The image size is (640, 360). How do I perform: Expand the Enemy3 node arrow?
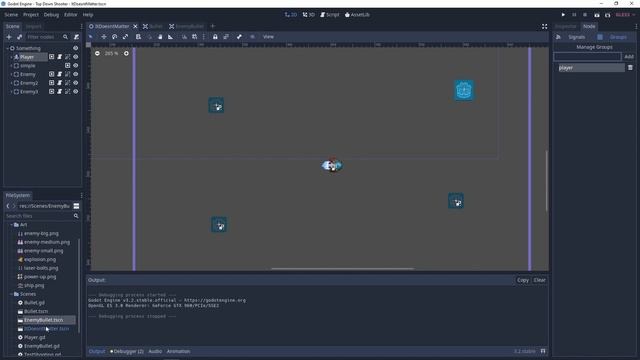pos(11,92)
